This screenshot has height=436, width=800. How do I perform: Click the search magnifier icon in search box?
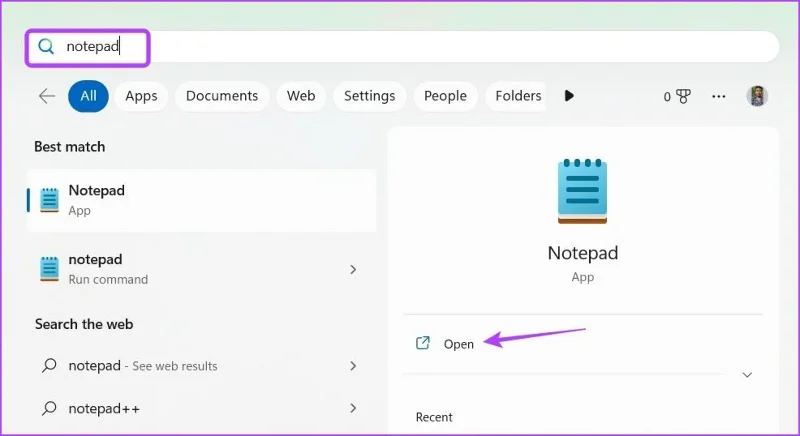point(46,46)
